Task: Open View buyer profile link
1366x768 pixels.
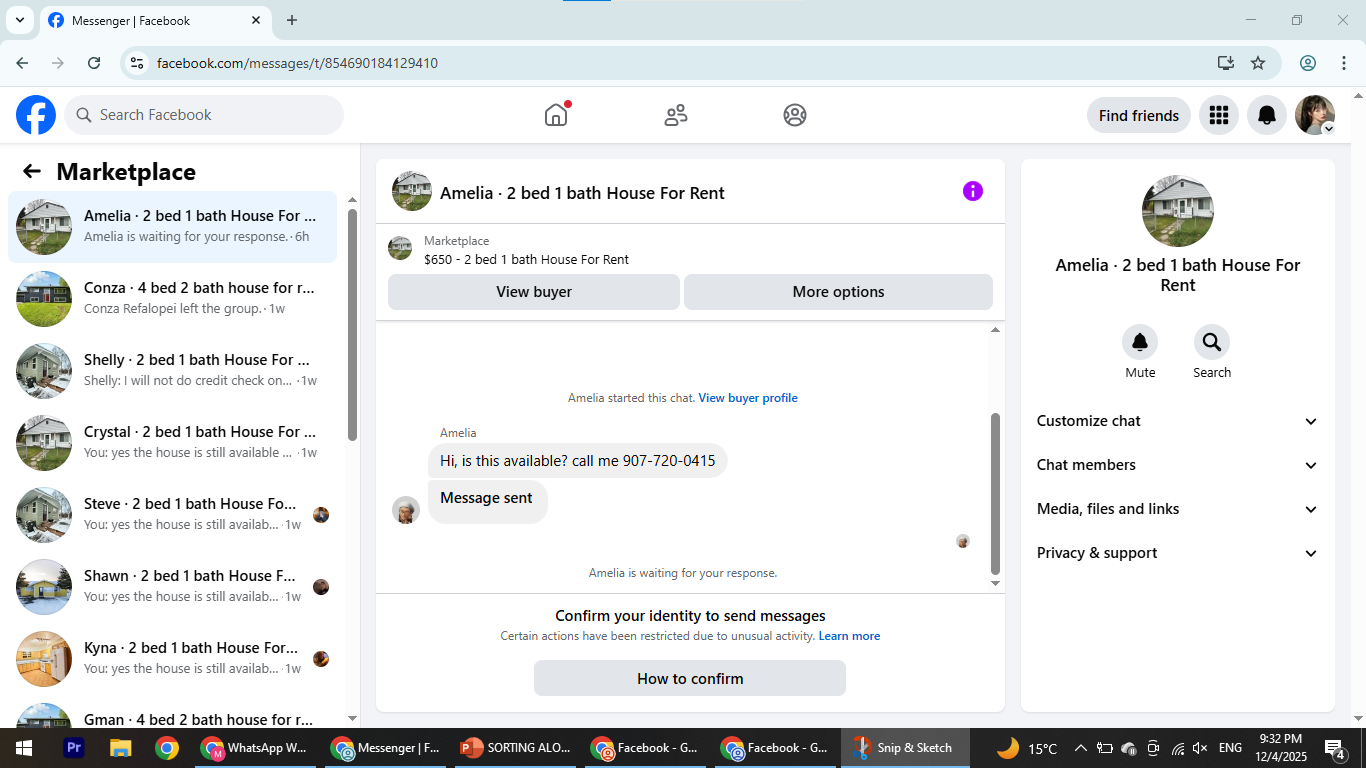Action: click(x=748, y=398)
